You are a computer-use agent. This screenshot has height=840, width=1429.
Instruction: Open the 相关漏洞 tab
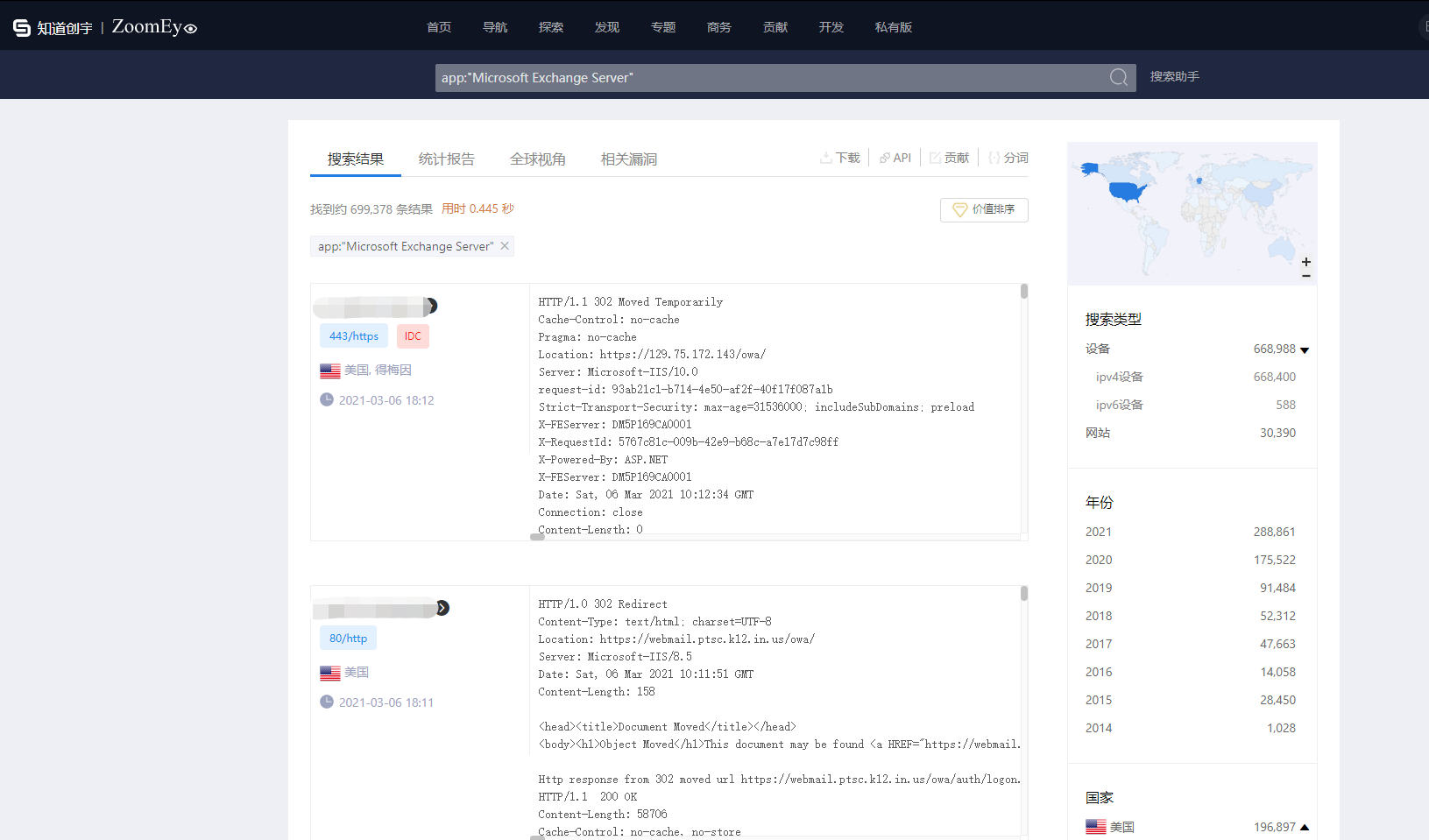629,159
